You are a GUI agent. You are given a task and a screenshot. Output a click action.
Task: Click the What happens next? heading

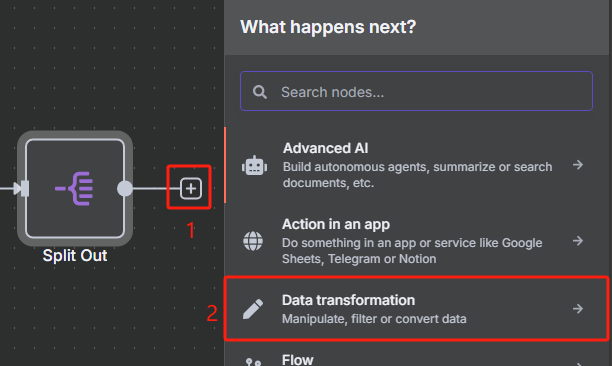328,27
